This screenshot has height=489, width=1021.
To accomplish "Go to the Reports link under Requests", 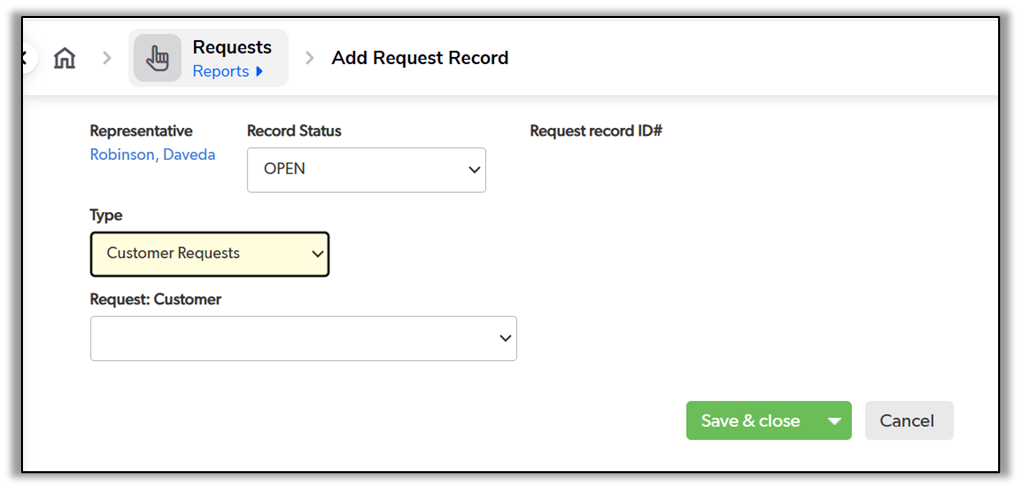I will 220,72.
